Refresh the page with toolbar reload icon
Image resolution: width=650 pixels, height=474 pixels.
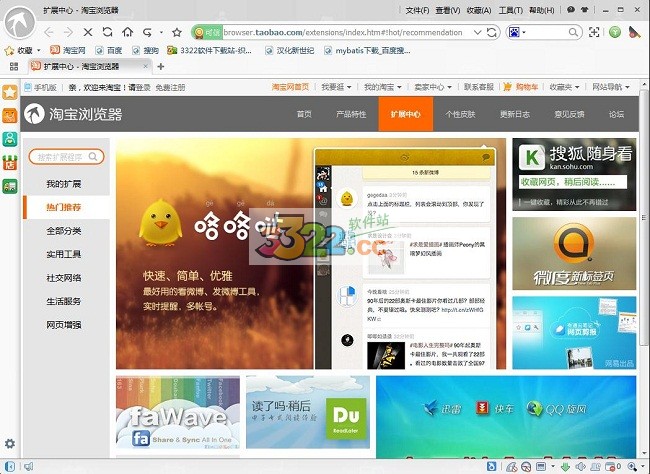107,32
